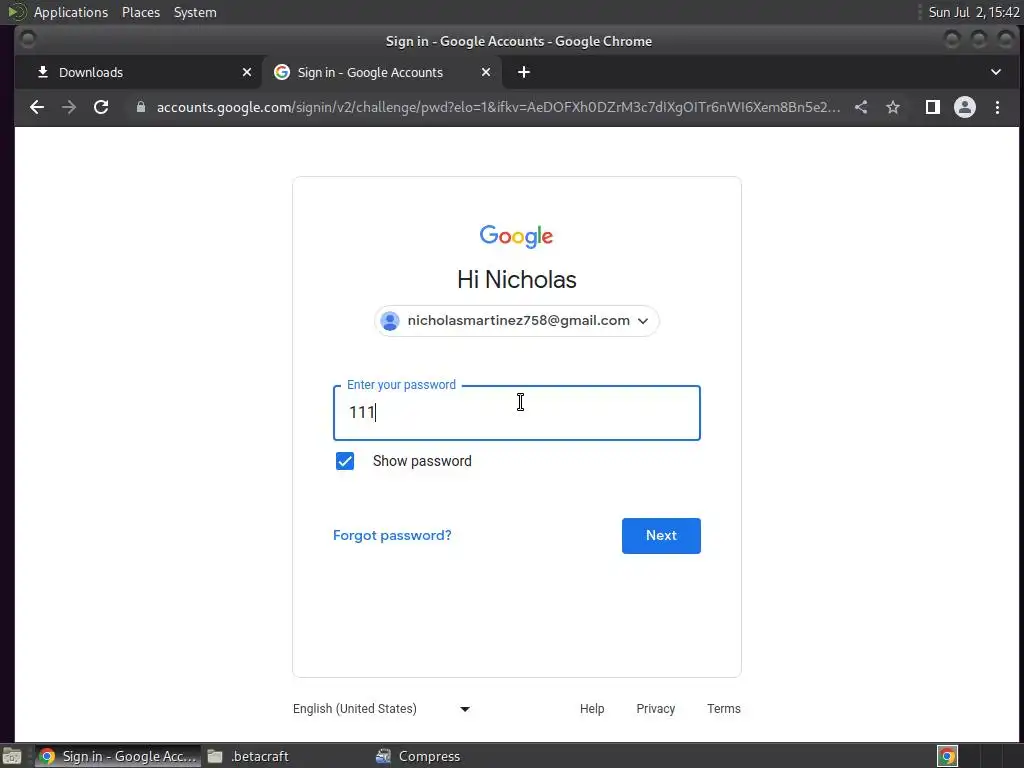Image resolution: width=1024 pixels, height=768 pixels.
Task: Close the Downloads tab
Action: [x=247, y=72]
